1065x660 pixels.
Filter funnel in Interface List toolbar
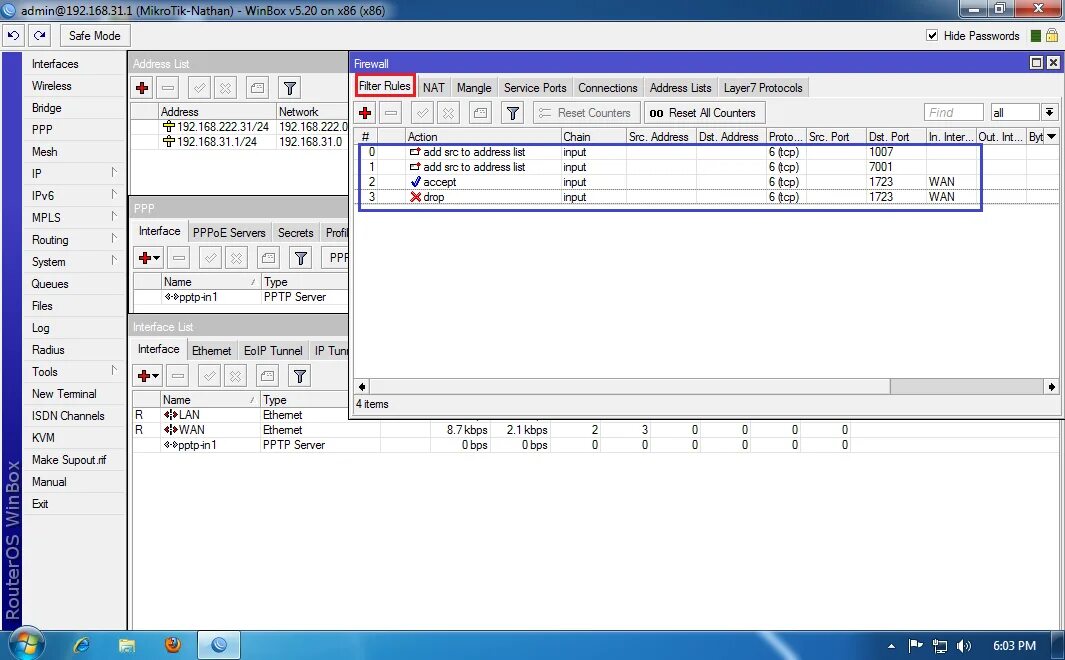pyautogui.click(x=300, y=375)
